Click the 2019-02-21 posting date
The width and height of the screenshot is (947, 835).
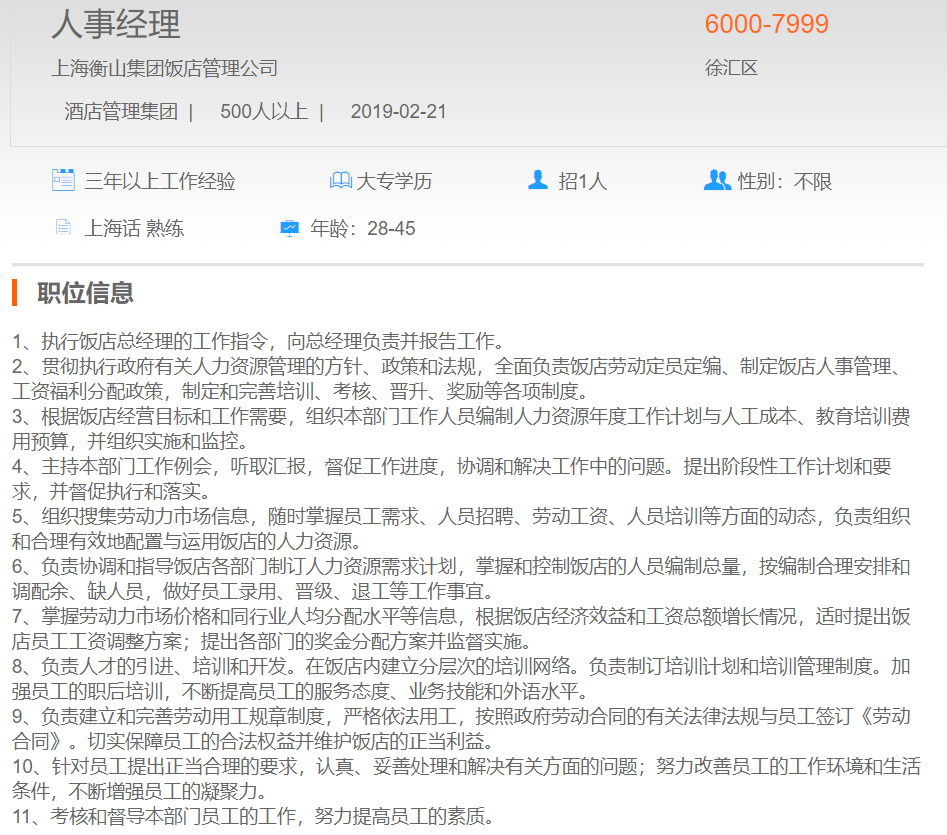398,112
